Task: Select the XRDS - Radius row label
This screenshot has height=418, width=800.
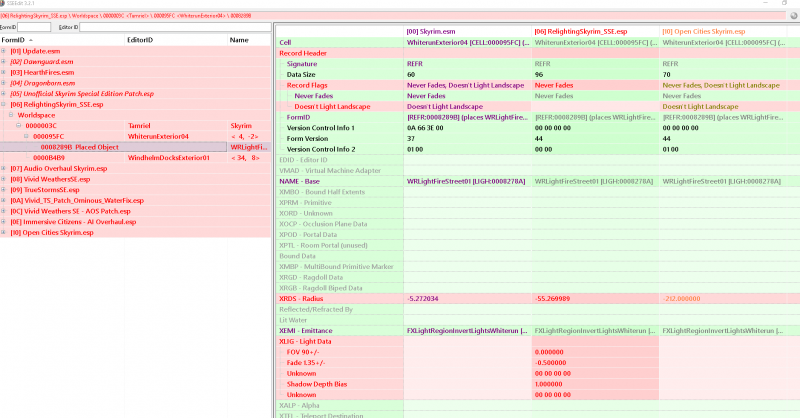Action: (301, 299)
